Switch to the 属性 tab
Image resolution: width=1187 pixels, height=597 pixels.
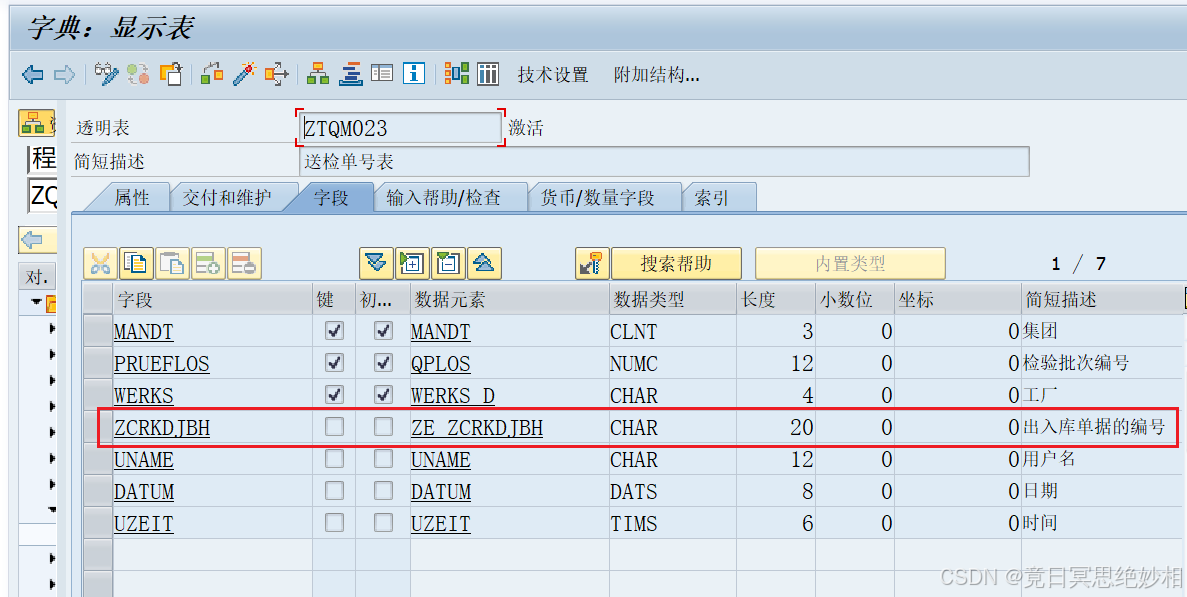point(132,197)
